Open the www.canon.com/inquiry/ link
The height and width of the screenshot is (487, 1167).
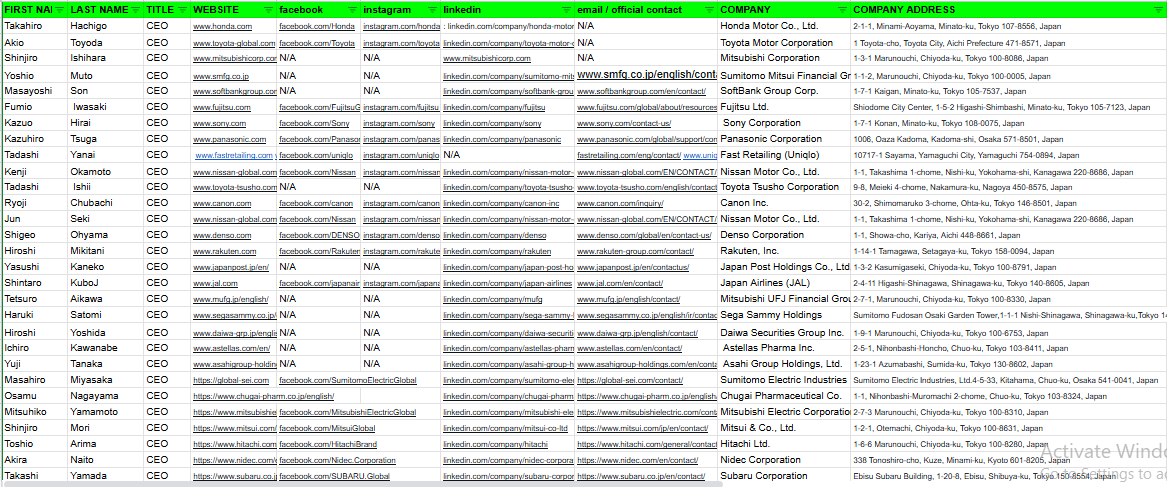click(x=620, y=203)
